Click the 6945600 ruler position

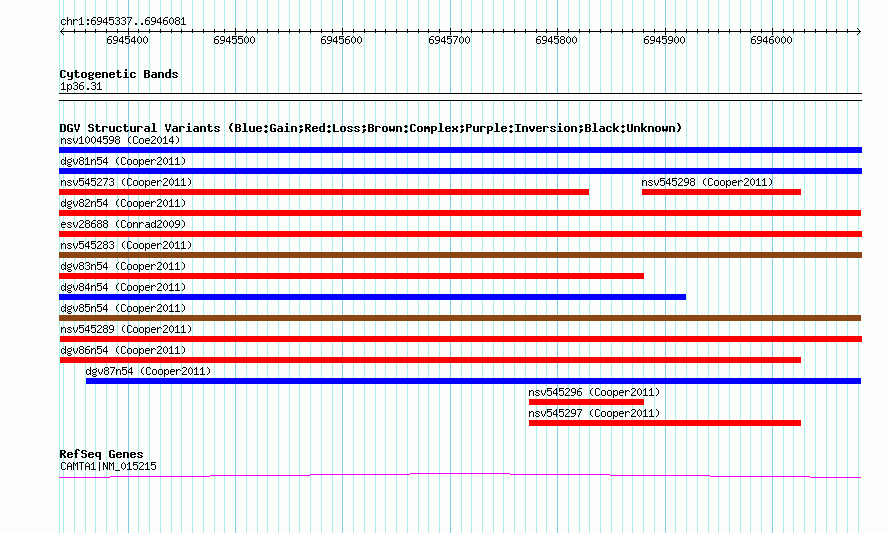click(x=341, y=40)
